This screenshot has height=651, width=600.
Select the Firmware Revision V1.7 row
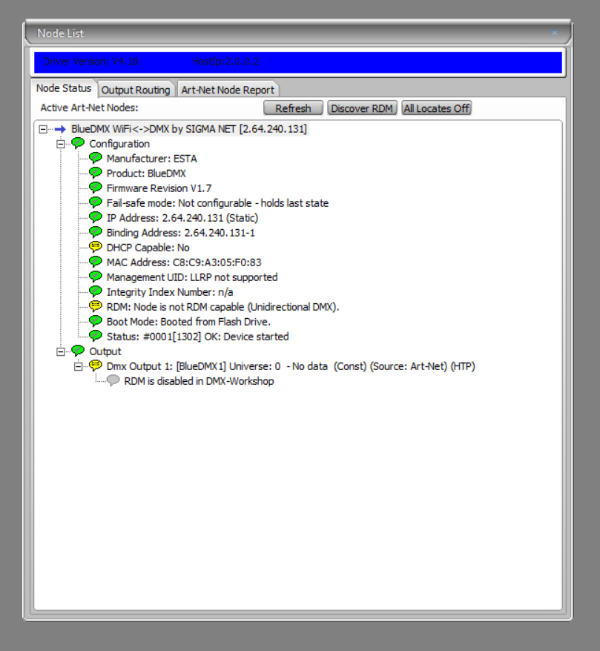159,188
